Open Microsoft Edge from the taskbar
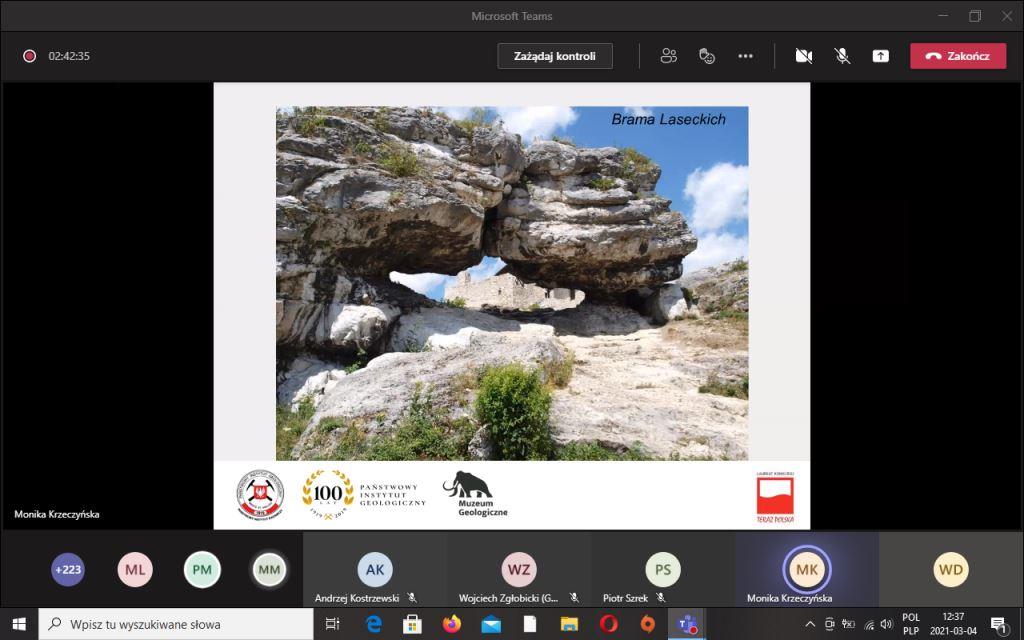The image size is (1024, 640). 374,624
